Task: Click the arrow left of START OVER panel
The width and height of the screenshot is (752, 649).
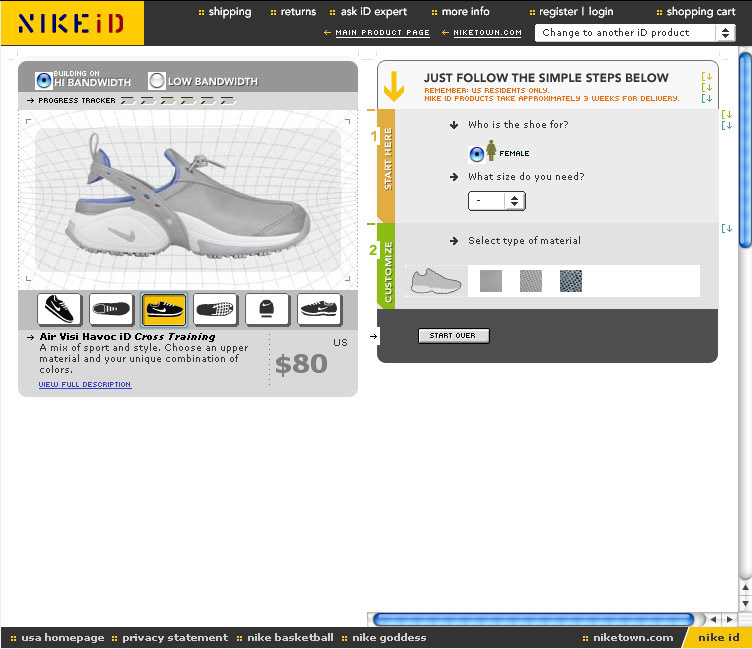Action: coord(373,336)
